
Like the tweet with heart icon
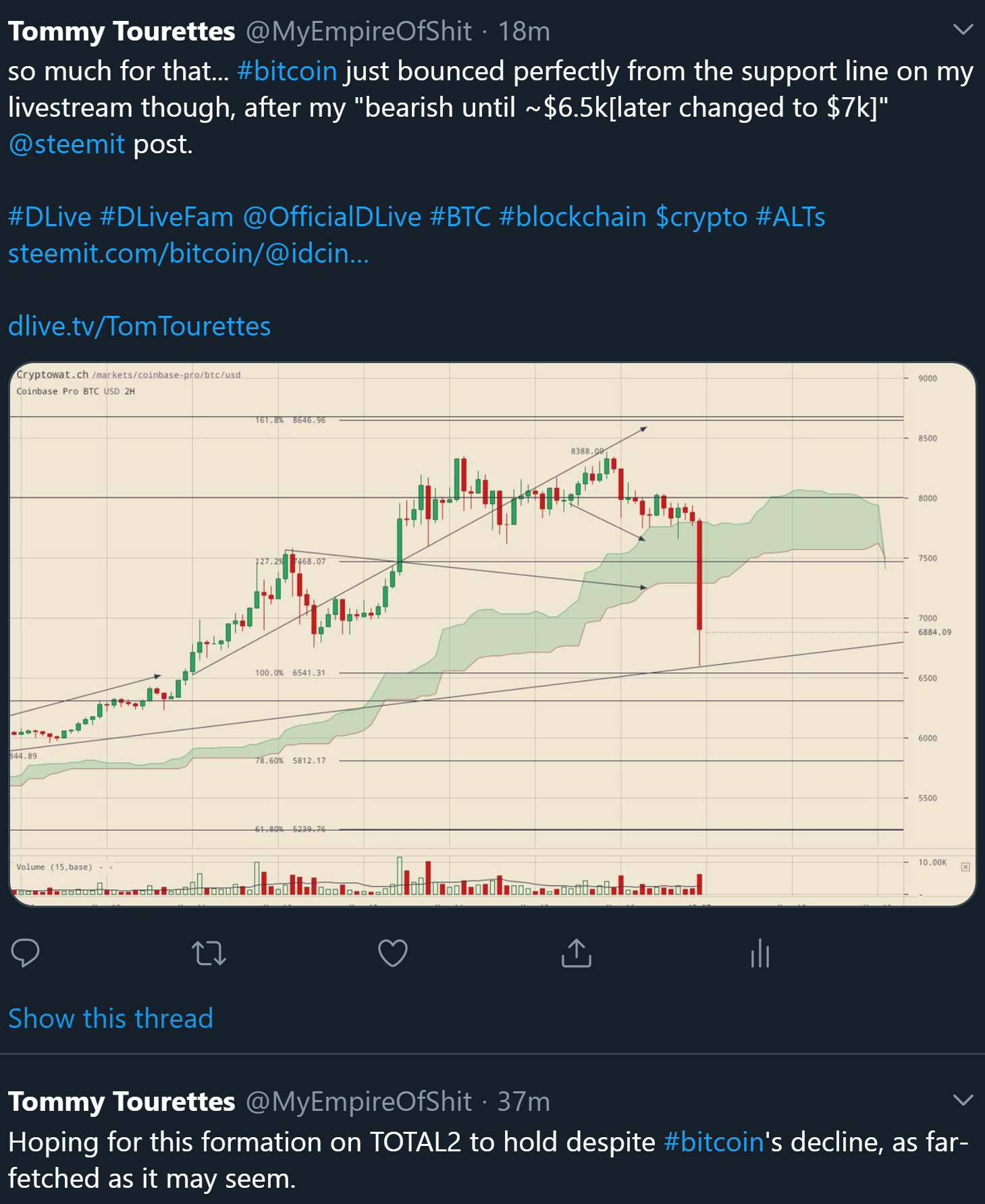tap(392, 953)
